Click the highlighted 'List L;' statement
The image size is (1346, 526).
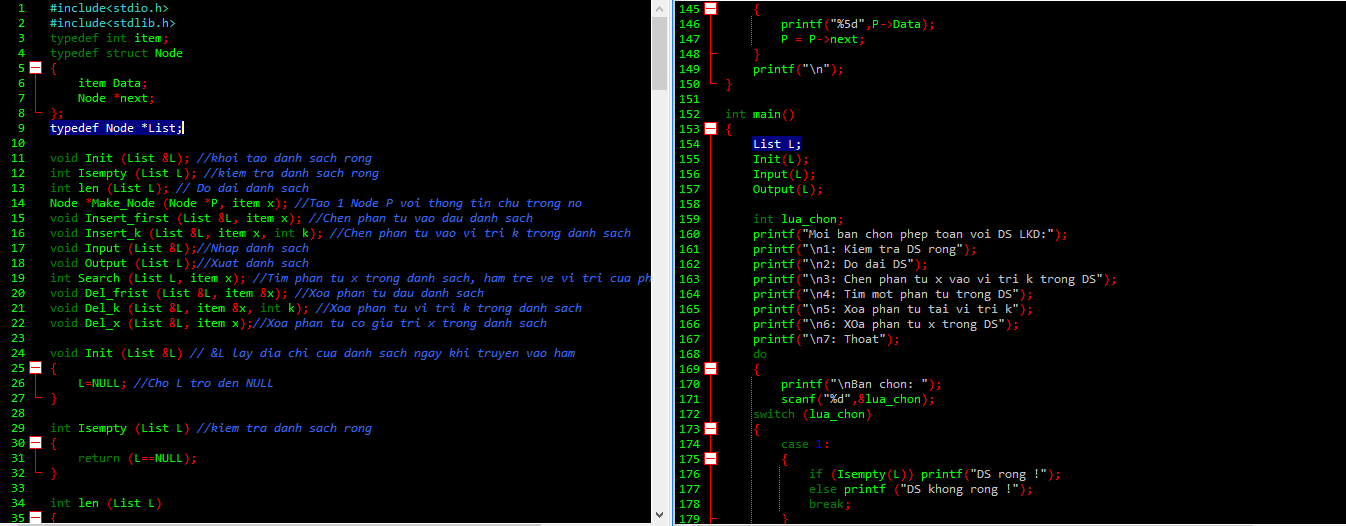(x=777, y=144)
